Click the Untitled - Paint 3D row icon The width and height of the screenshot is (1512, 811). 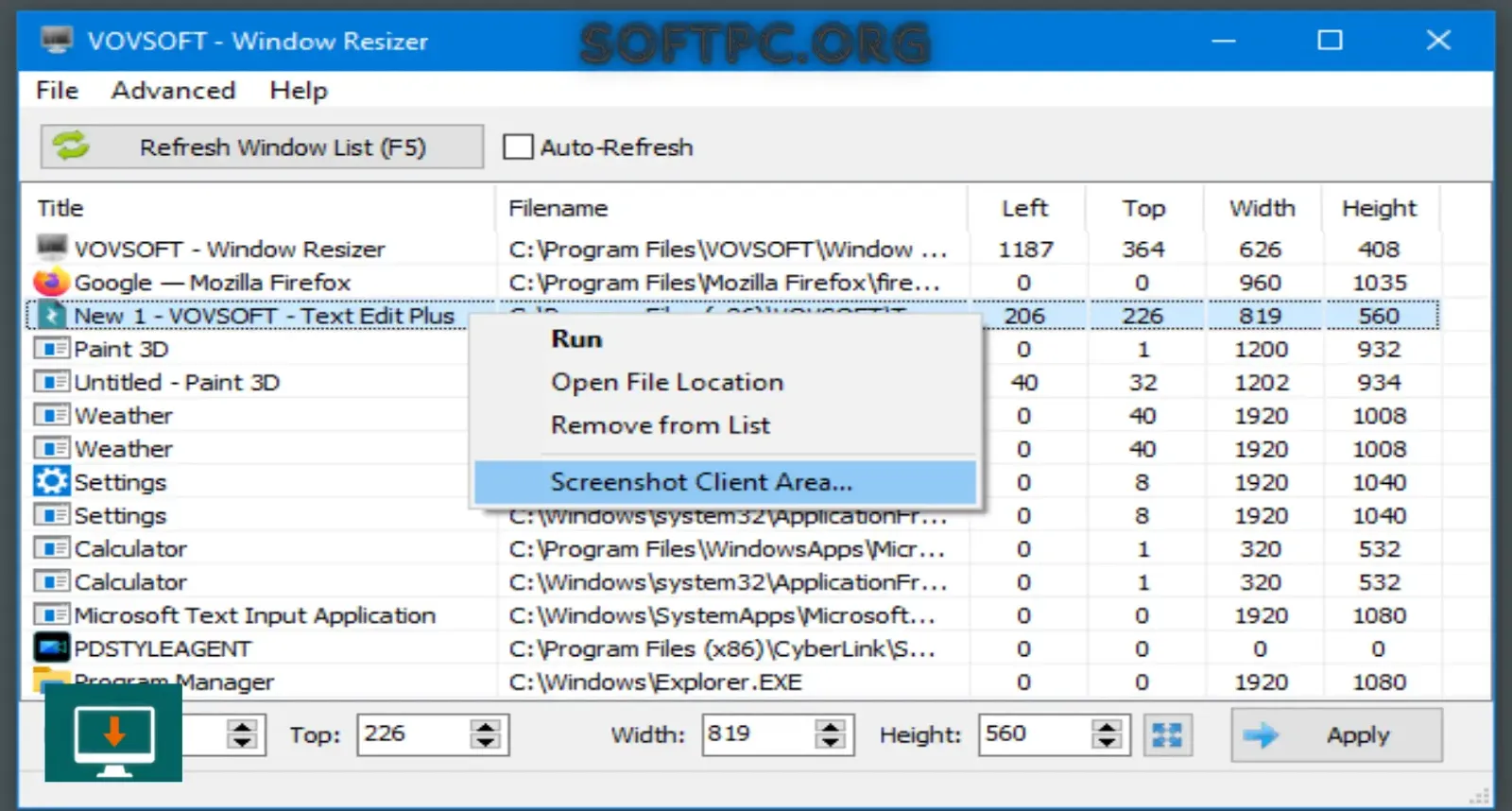point(51,382)
